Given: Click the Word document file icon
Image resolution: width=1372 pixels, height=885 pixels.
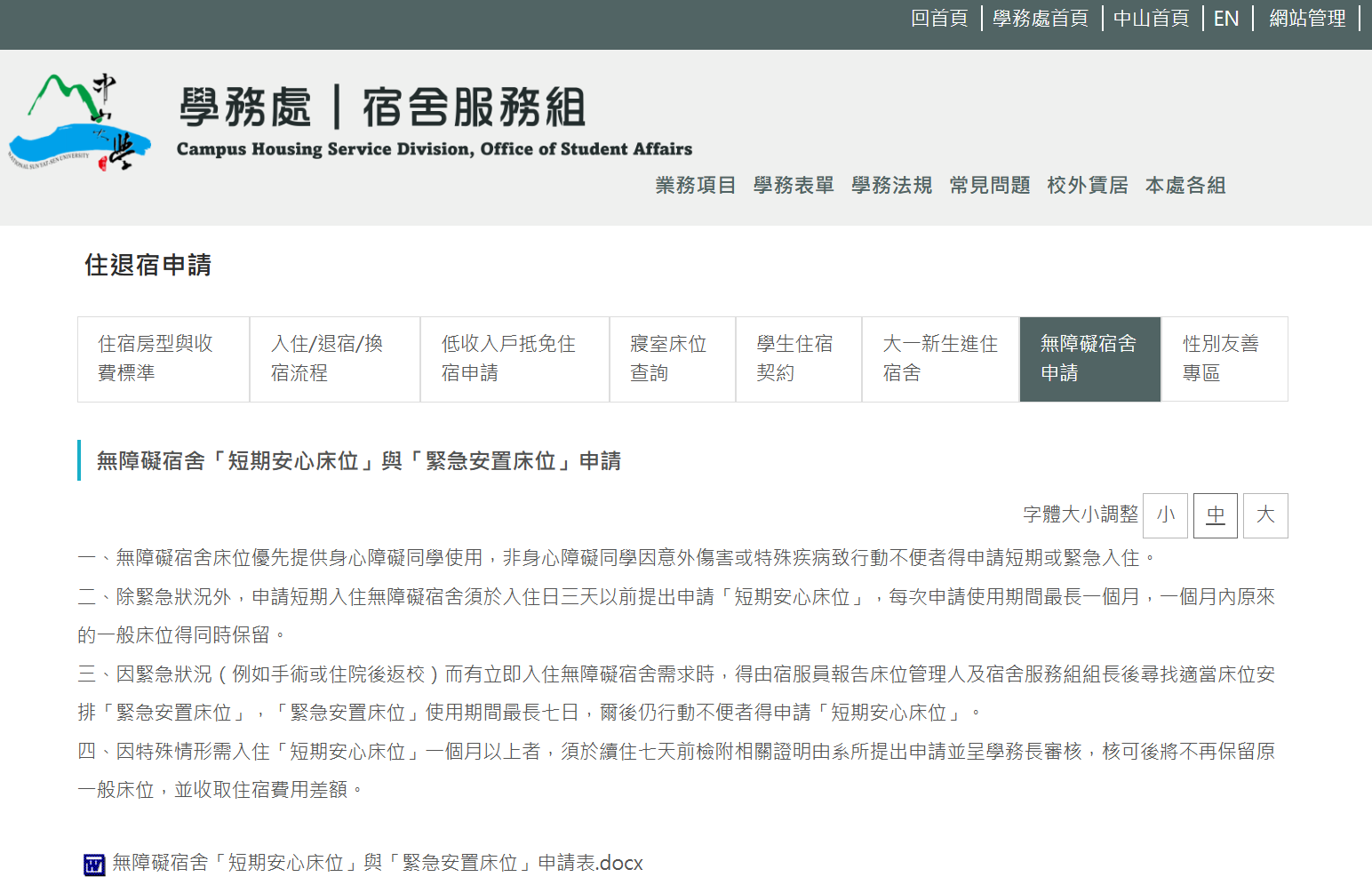Looking at the screenshot, I should click(94, 864).
